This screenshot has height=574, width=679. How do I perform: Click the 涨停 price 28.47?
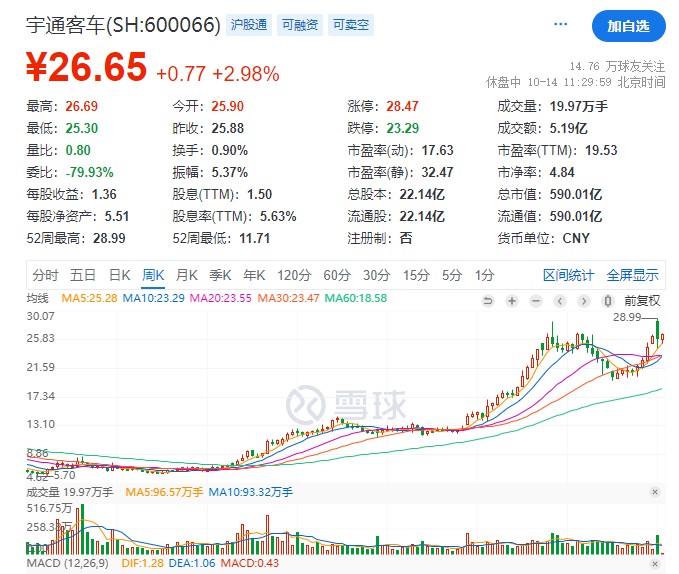pos(402,106)
